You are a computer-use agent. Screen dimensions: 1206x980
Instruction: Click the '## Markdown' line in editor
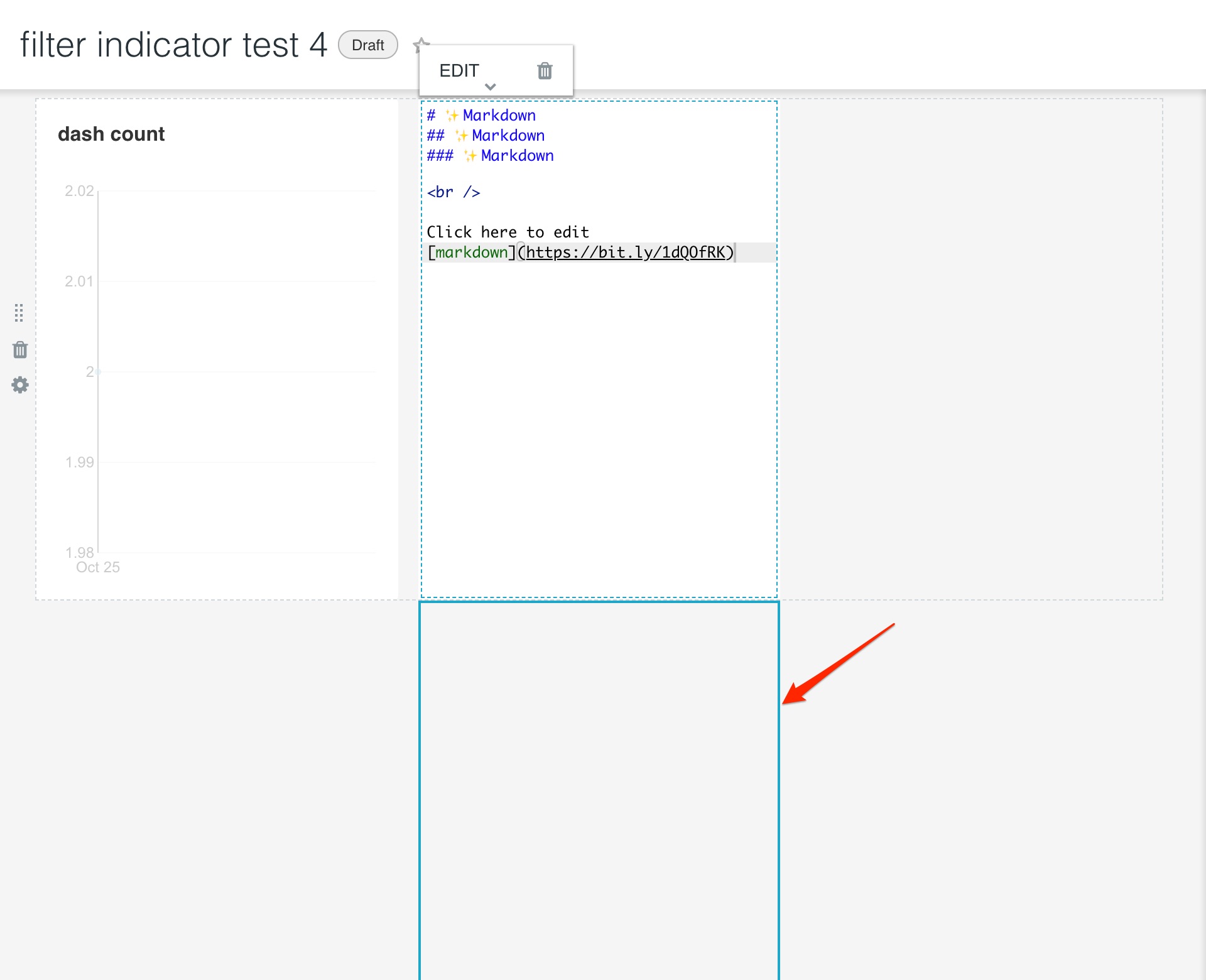(x=486, y=135)
